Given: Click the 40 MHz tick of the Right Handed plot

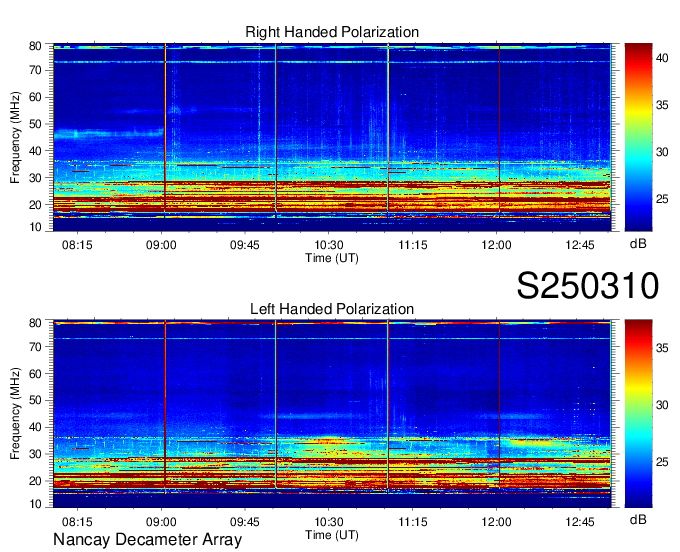Looking at the screenshot, I should coord(35,151).
